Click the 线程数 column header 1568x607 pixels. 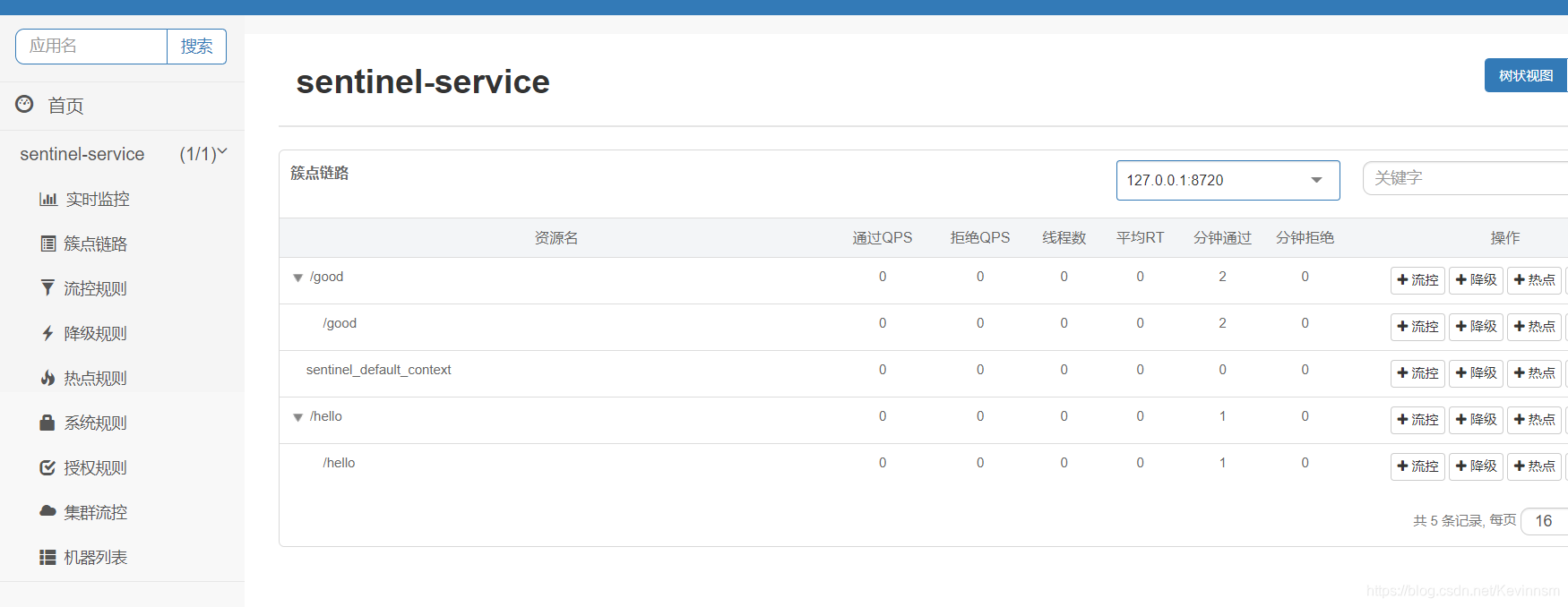point(1064,238)
